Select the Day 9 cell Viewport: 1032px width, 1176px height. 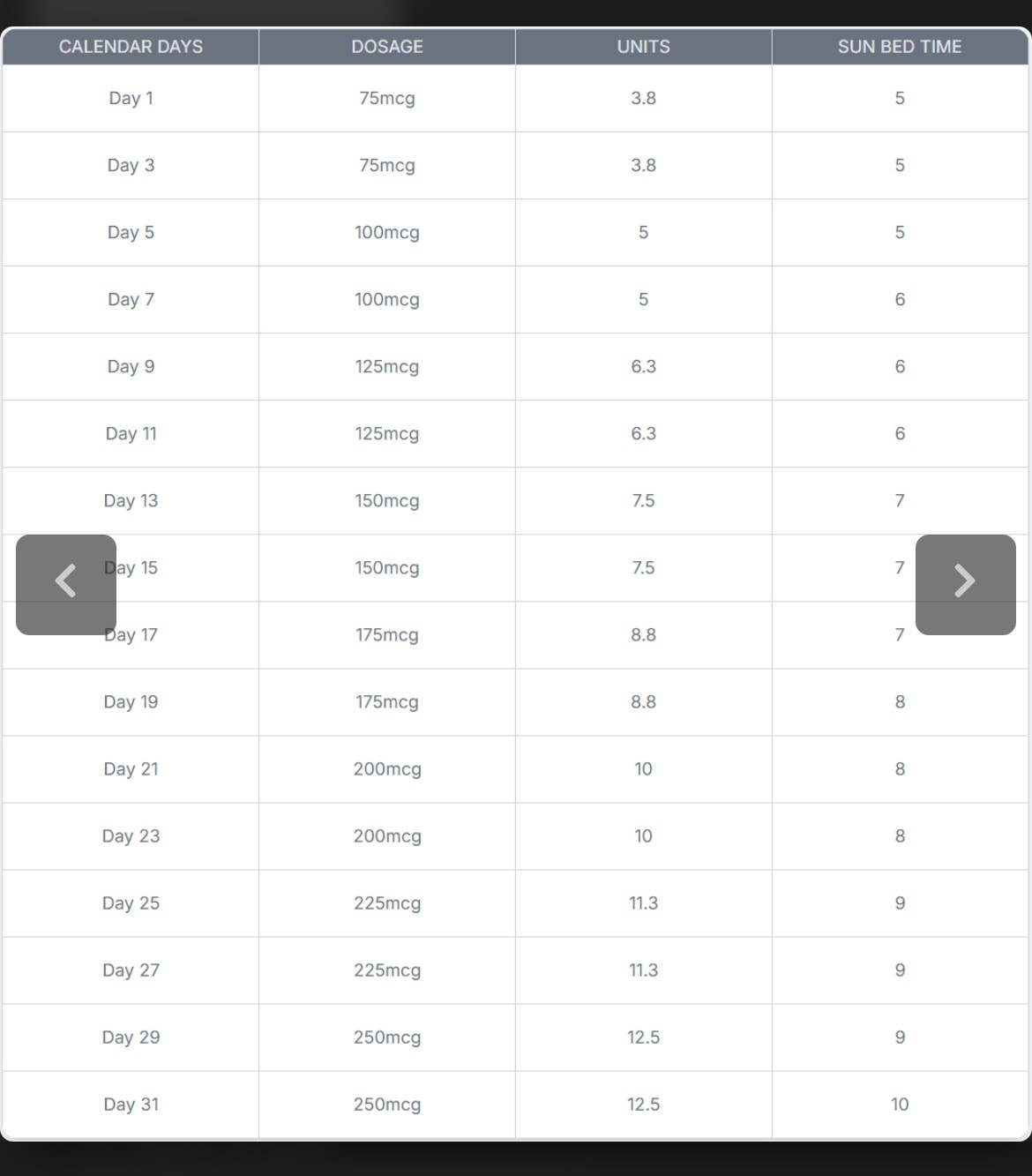click(131, 366)
